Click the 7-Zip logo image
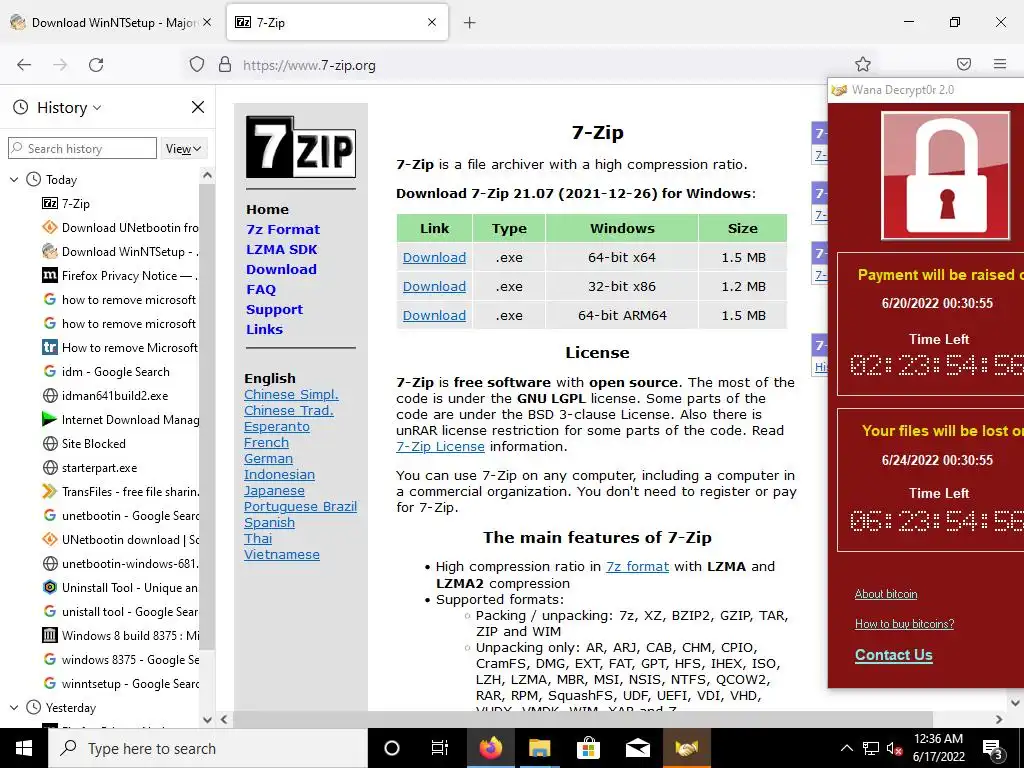 [301, 147]
